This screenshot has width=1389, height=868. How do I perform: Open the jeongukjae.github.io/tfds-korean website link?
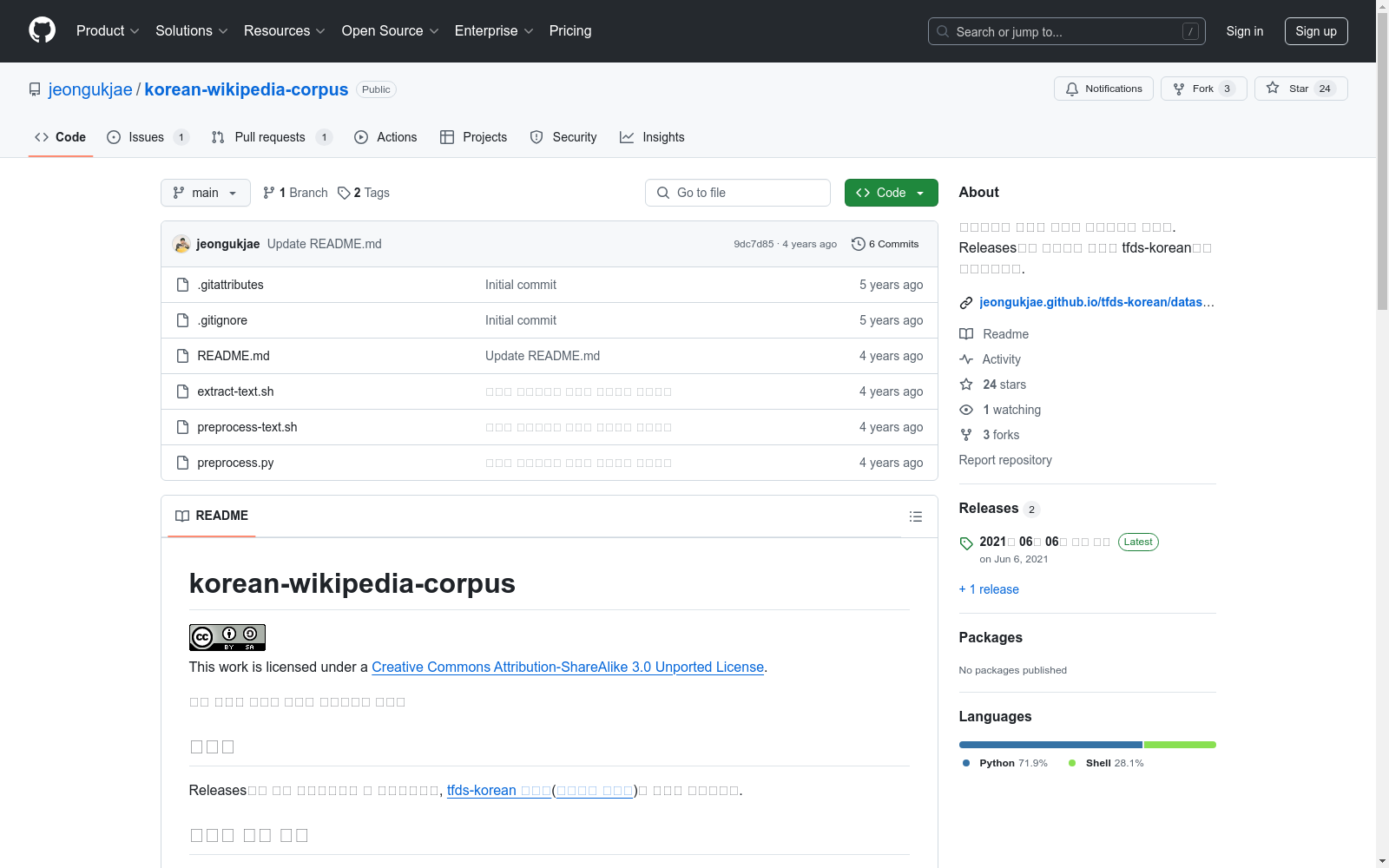point(1096,302)
